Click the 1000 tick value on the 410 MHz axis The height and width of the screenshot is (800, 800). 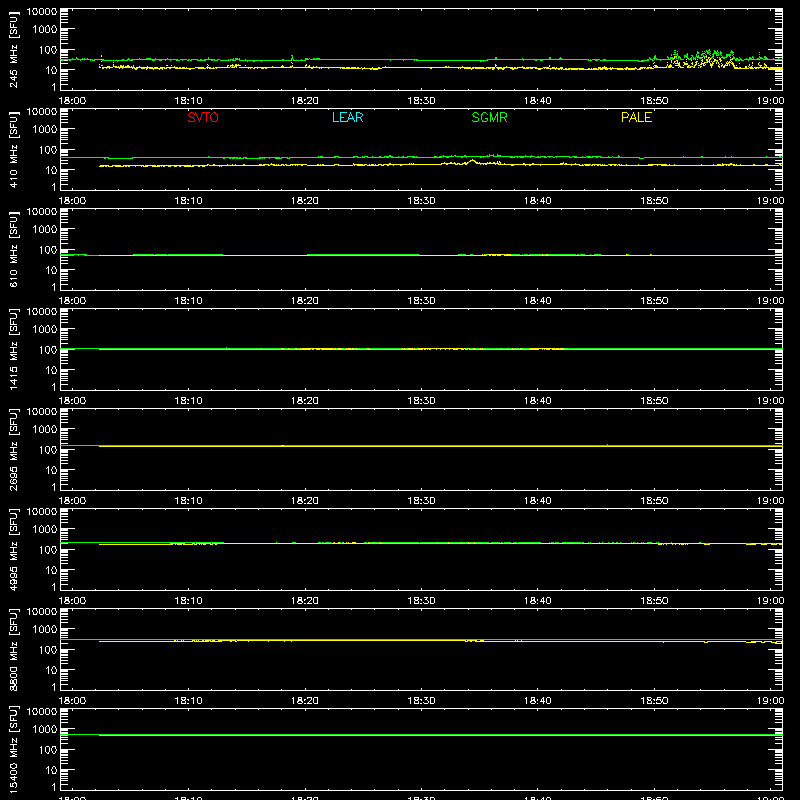click(45, 130)
